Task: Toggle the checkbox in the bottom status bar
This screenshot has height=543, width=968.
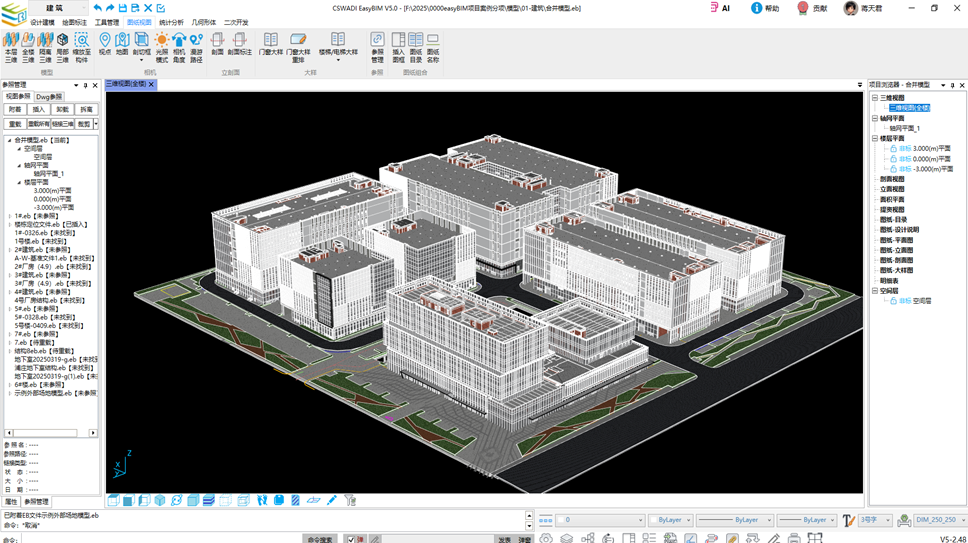Action: tap(349, 539)
